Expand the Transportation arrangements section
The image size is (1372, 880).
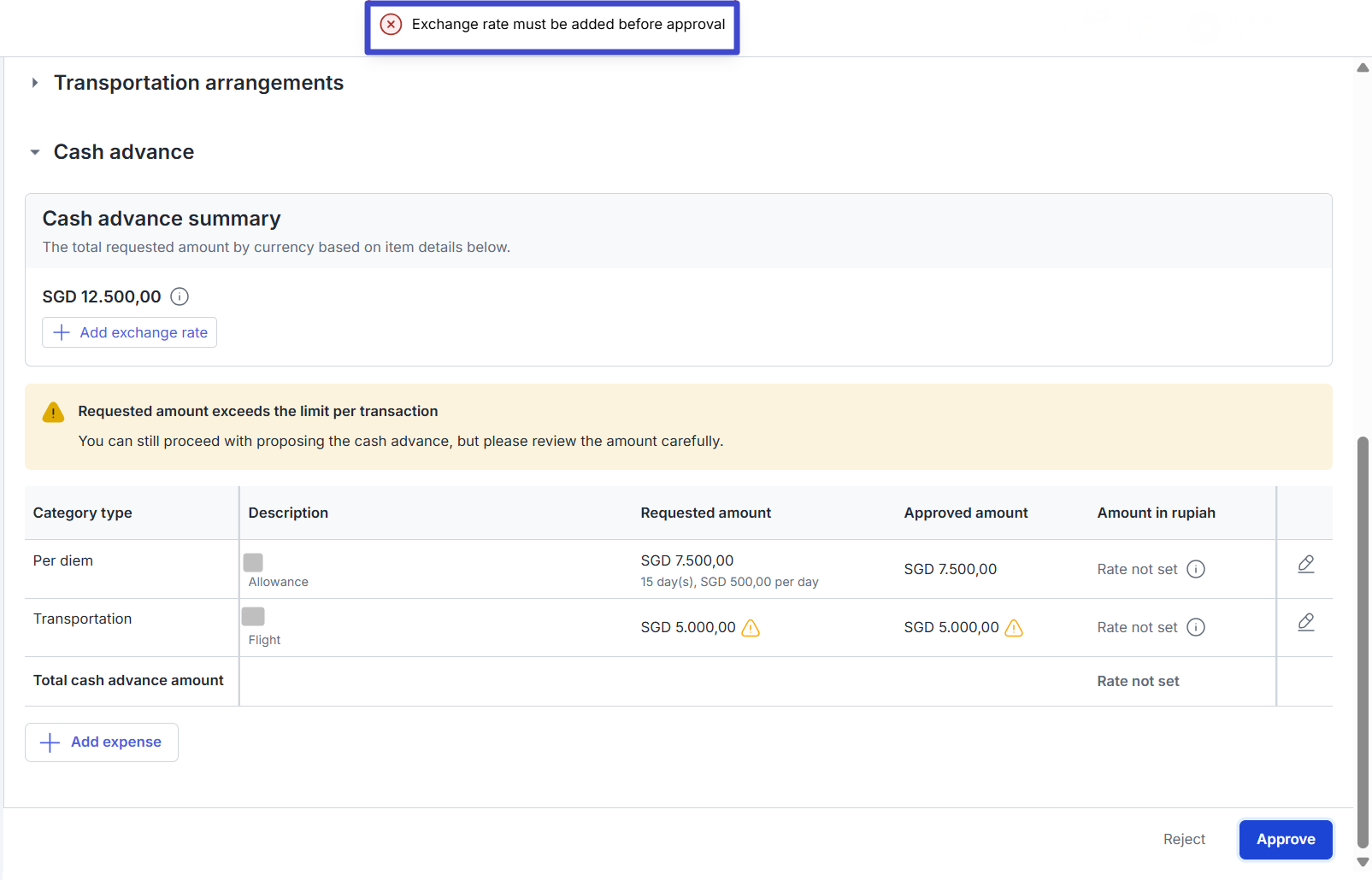35,83
